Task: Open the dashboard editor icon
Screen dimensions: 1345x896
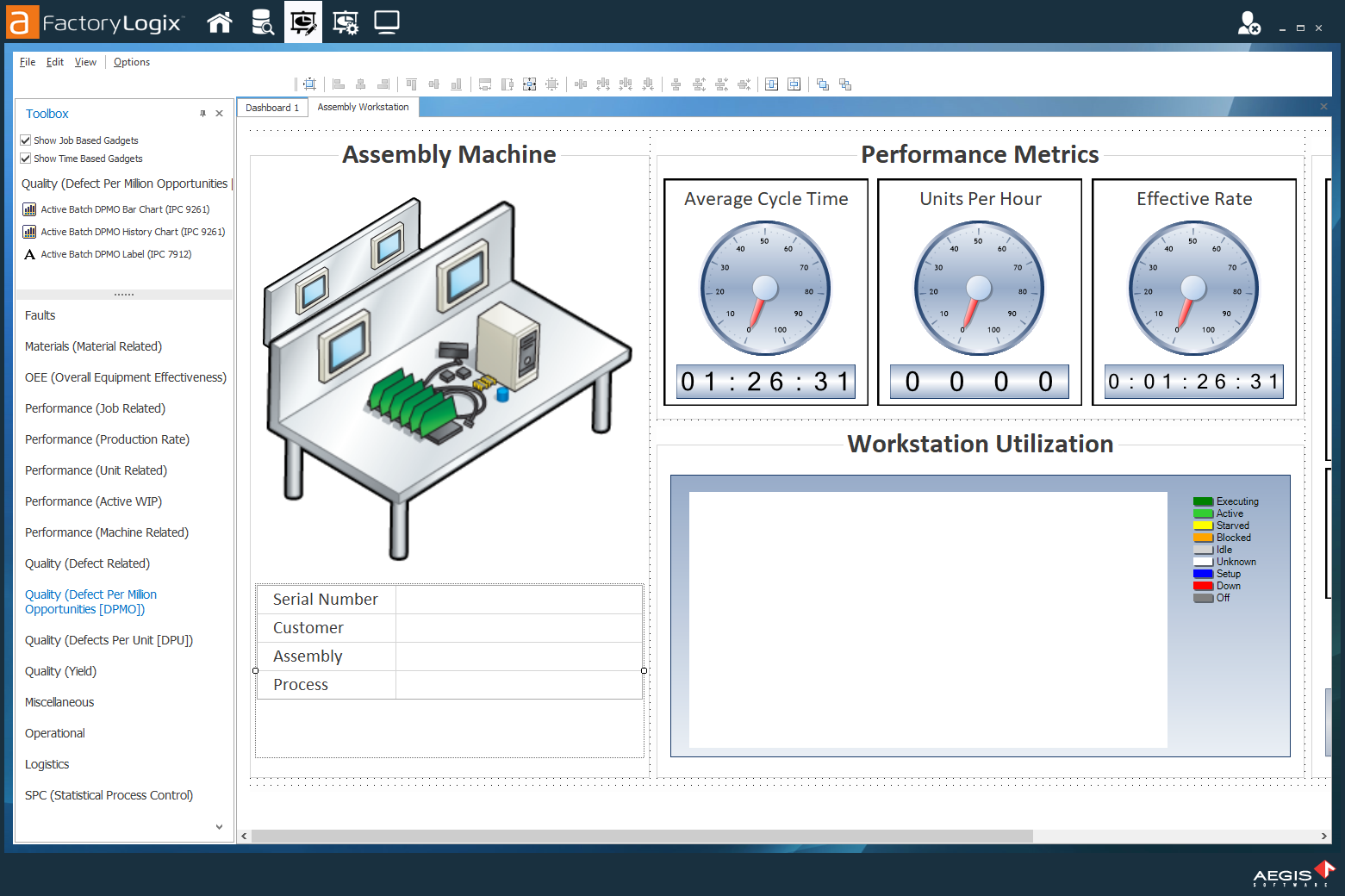Action: click(x=302, y=22)
